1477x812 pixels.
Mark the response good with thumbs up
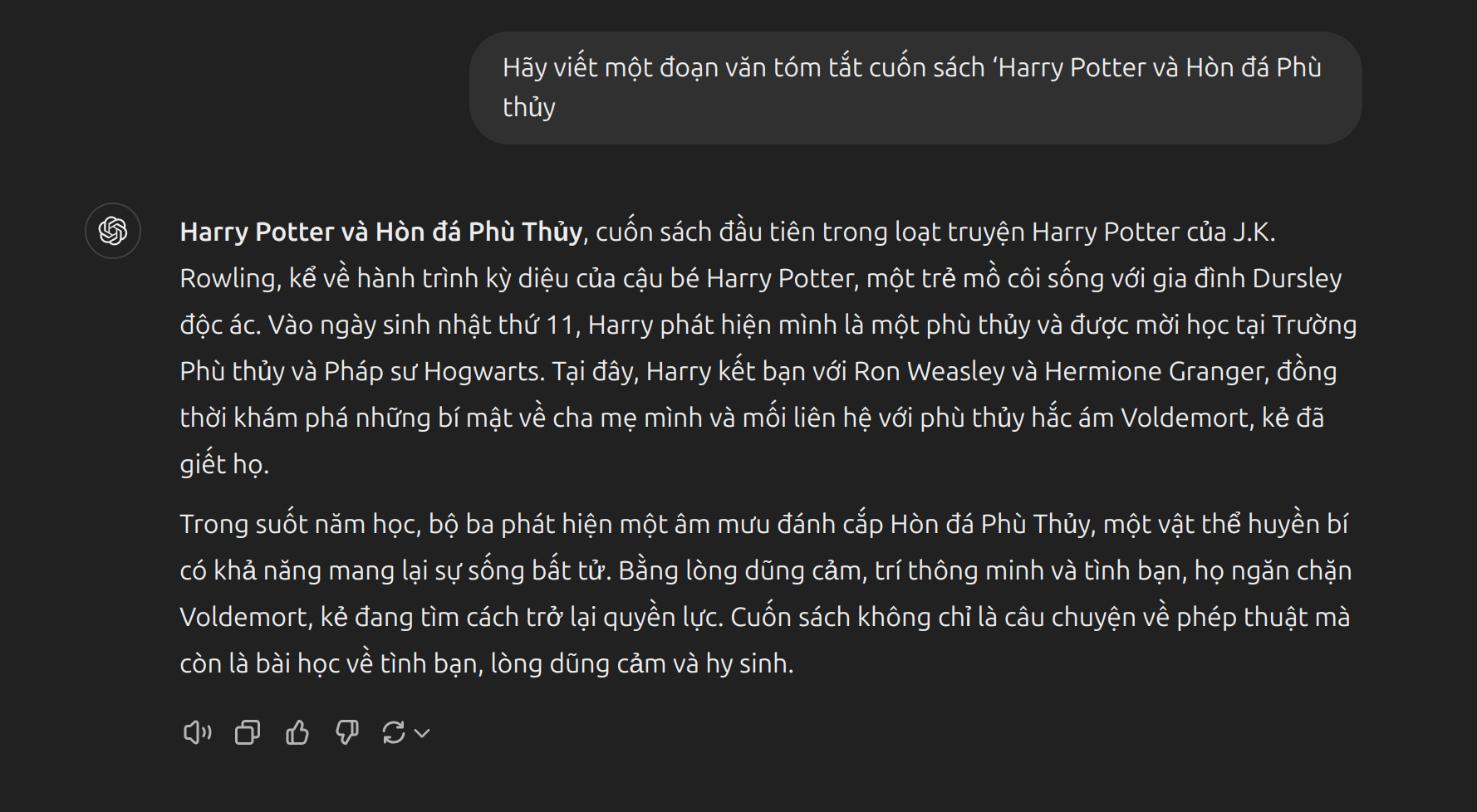(297, 732)
